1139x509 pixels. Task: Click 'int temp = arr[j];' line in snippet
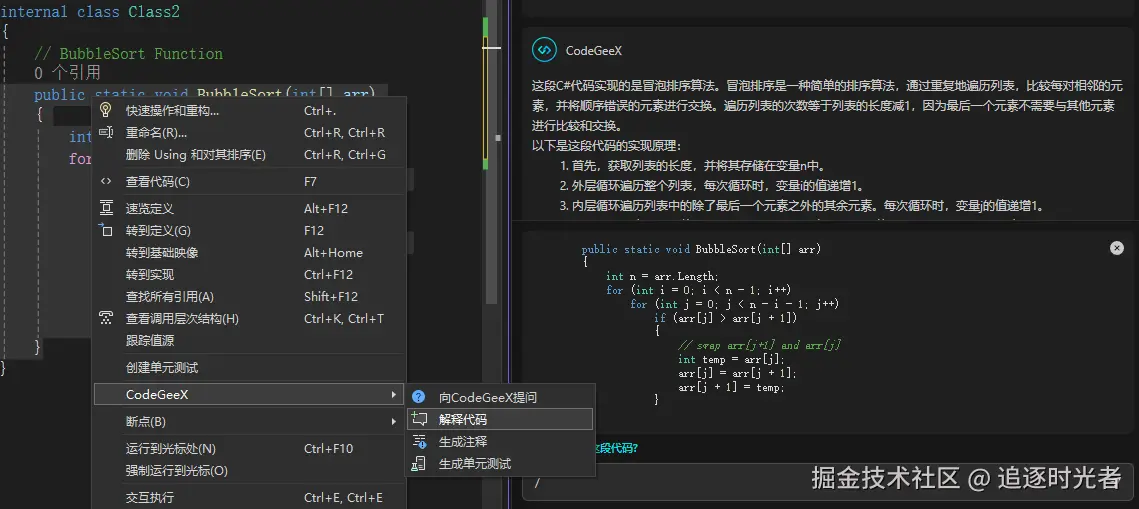coord(731,359)
